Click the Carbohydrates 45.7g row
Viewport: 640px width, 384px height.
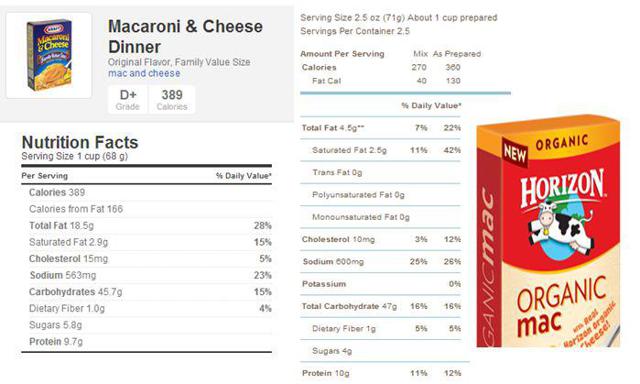pyautogui.click(x=147, y=292)
